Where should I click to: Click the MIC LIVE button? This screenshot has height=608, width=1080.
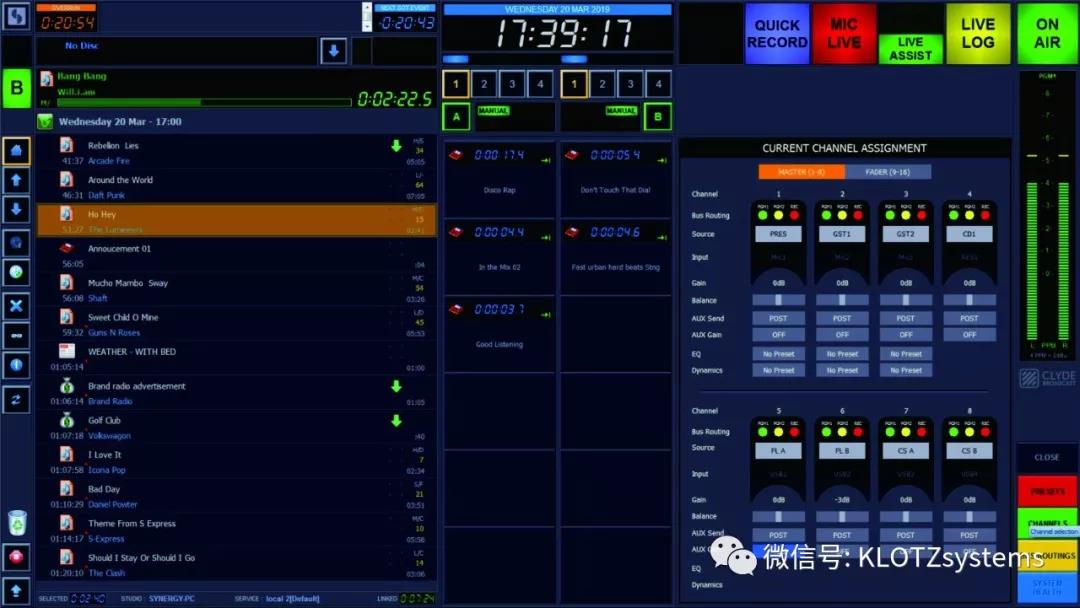pyautogui.click(x=844, y=34)
